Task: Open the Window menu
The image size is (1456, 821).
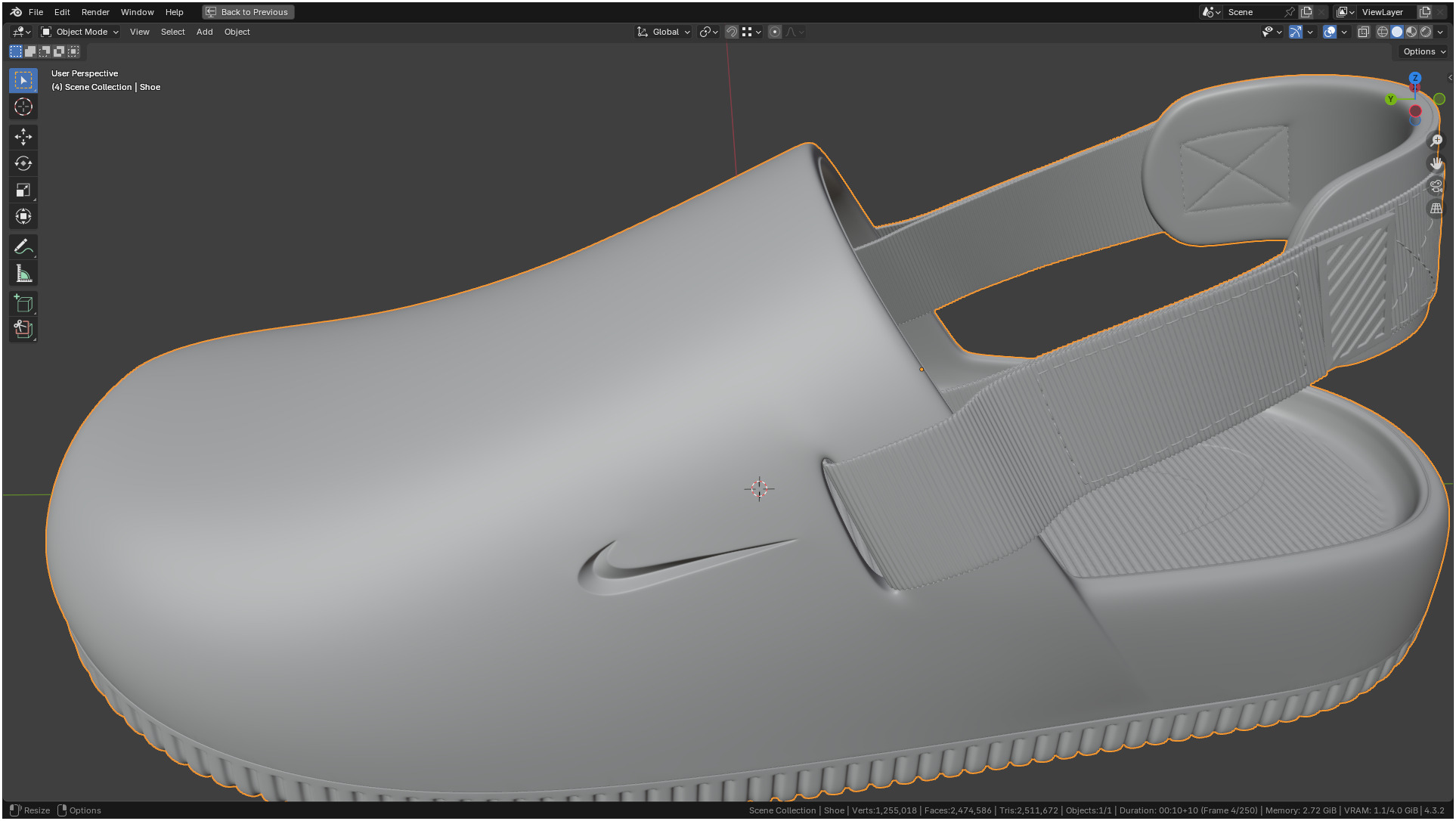Action: pyautogui.click(x=137, y=12)
